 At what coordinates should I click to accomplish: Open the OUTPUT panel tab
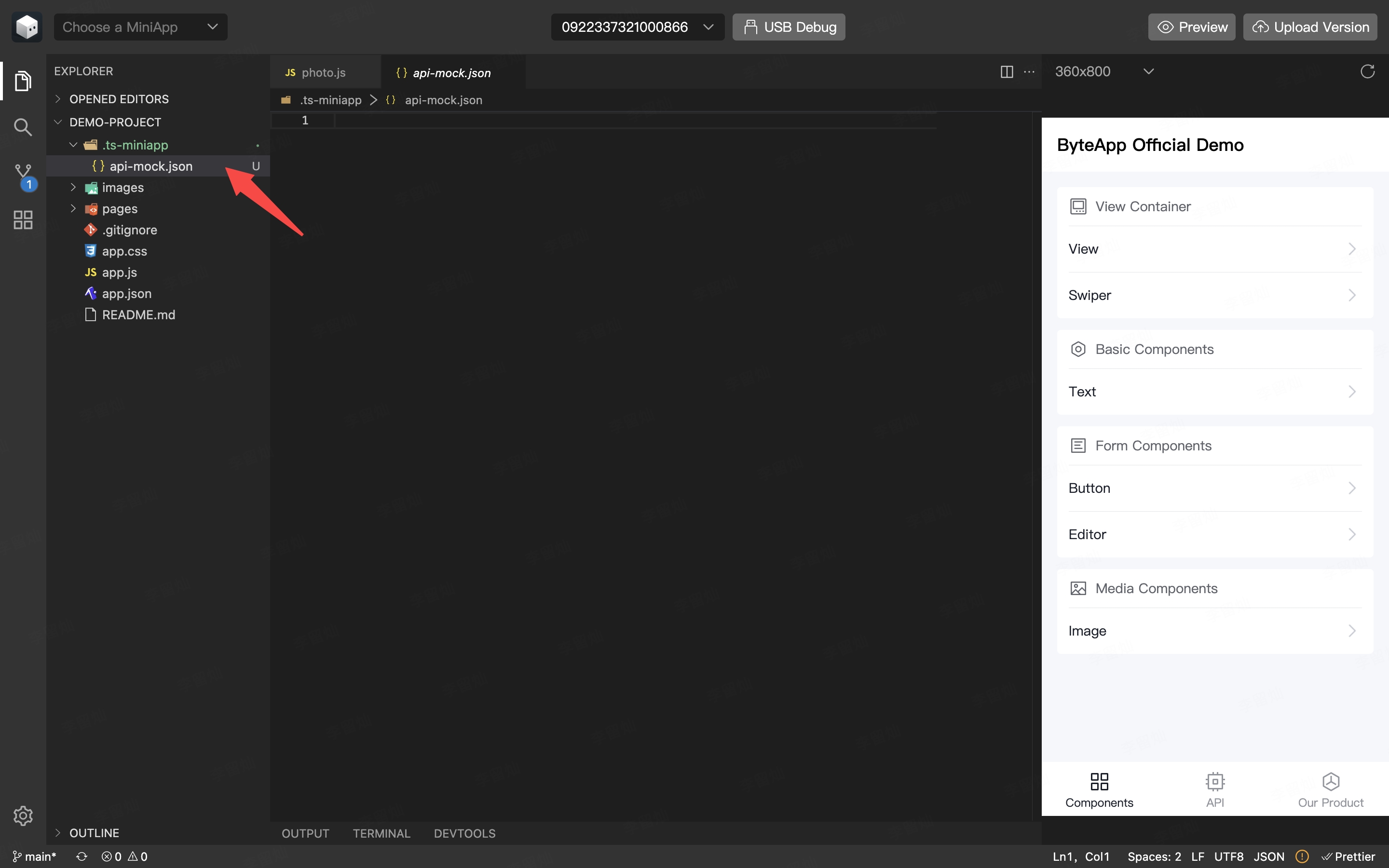[305, 833]
